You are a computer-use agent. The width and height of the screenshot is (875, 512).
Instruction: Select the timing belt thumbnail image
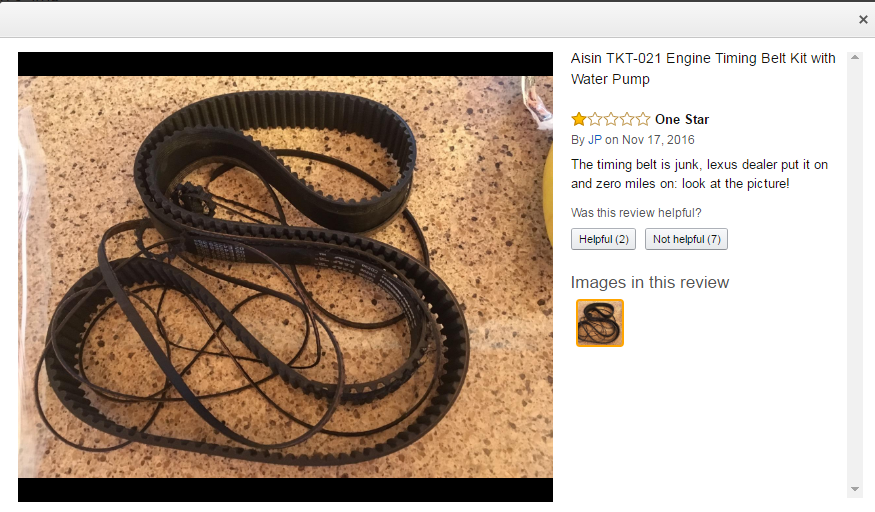(600, 323)
